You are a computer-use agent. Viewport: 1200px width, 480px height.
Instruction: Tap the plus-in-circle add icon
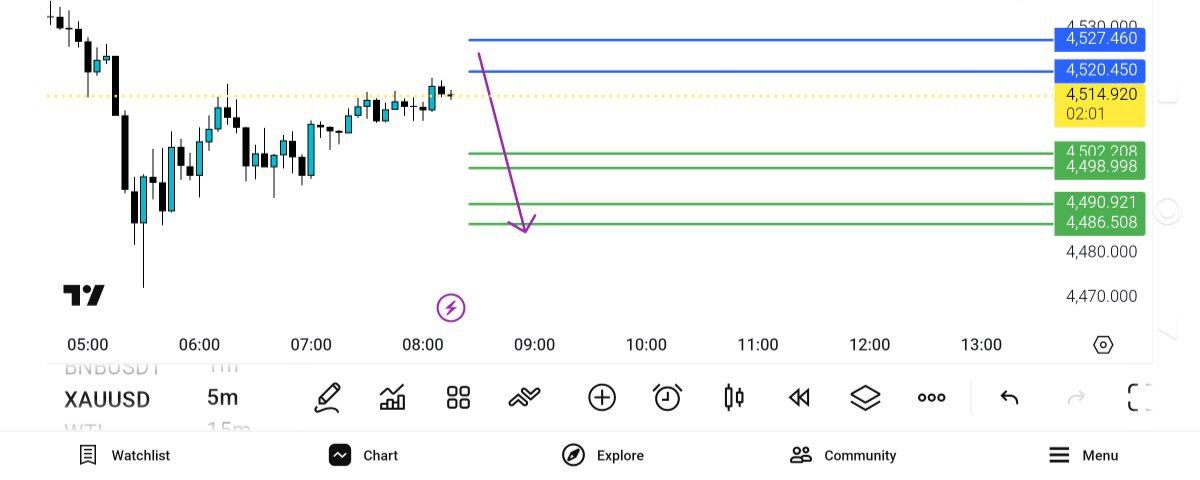(x=601, y=398)
